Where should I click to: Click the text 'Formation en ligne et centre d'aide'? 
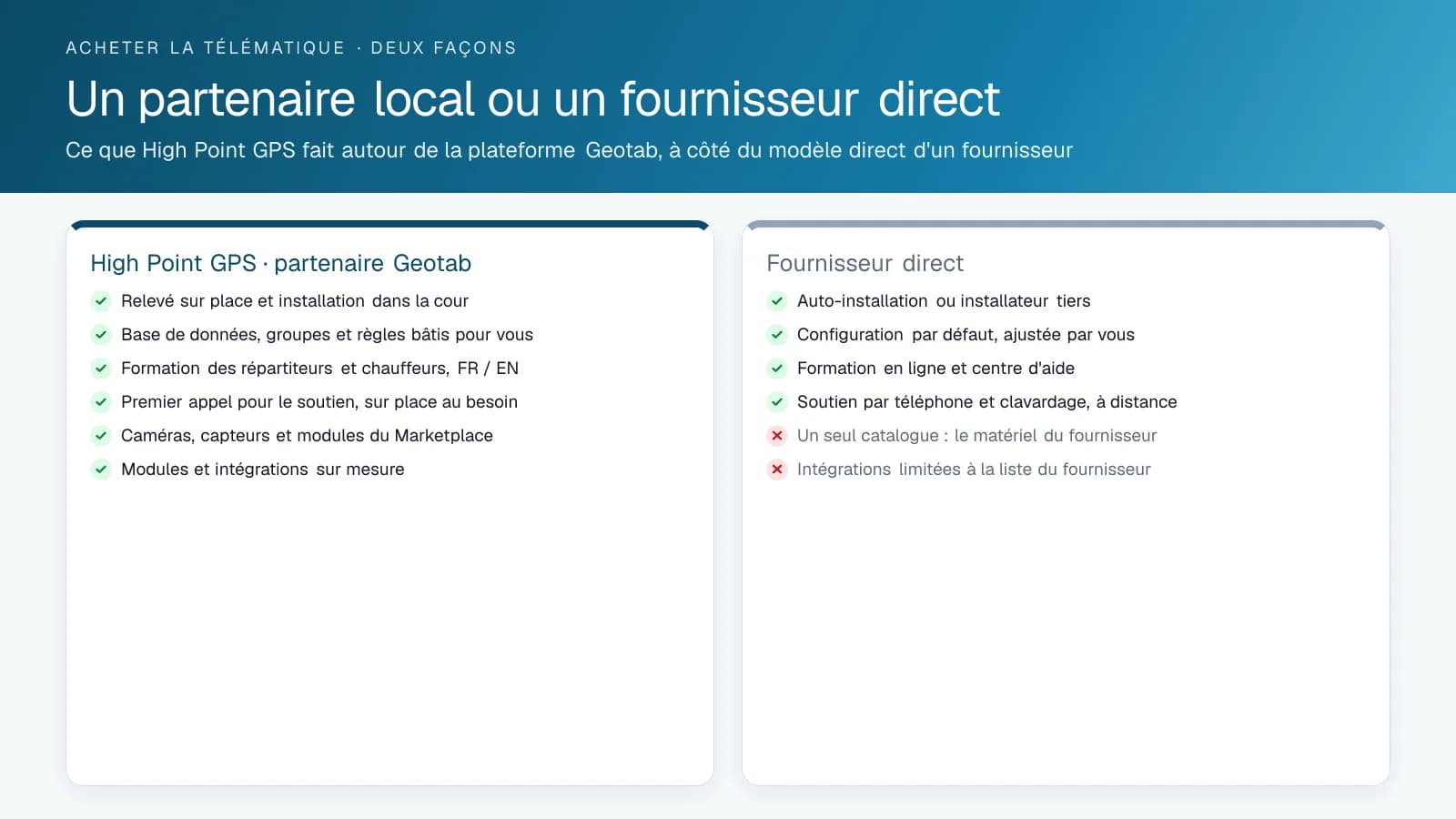pos(936,369)
